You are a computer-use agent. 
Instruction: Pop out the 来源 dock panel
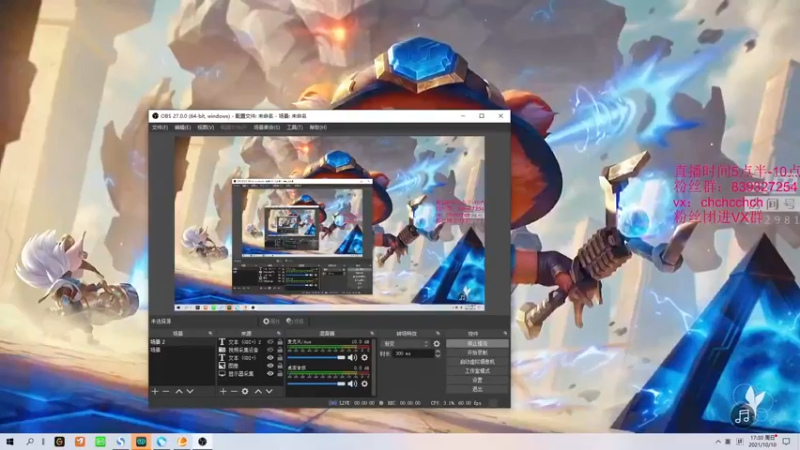(279, 334)
